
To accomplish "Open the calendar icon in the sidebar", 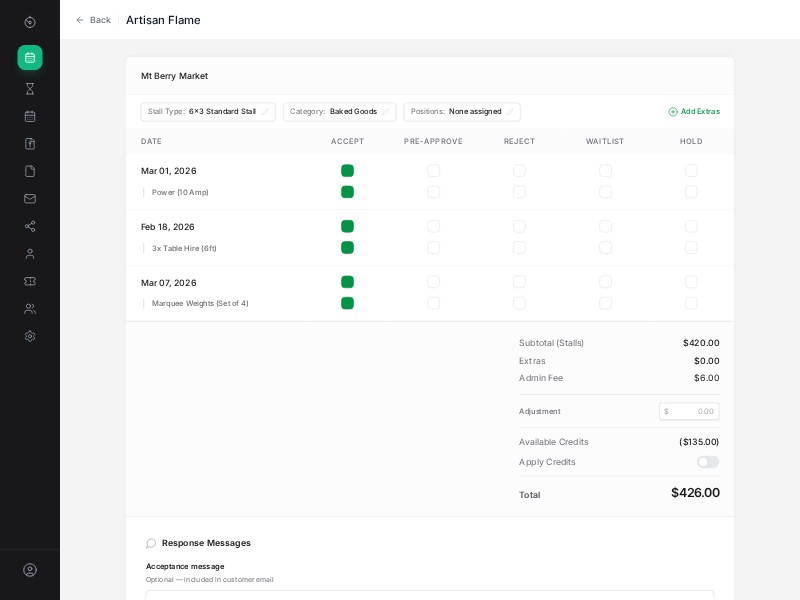I will [x=30, y=116].
